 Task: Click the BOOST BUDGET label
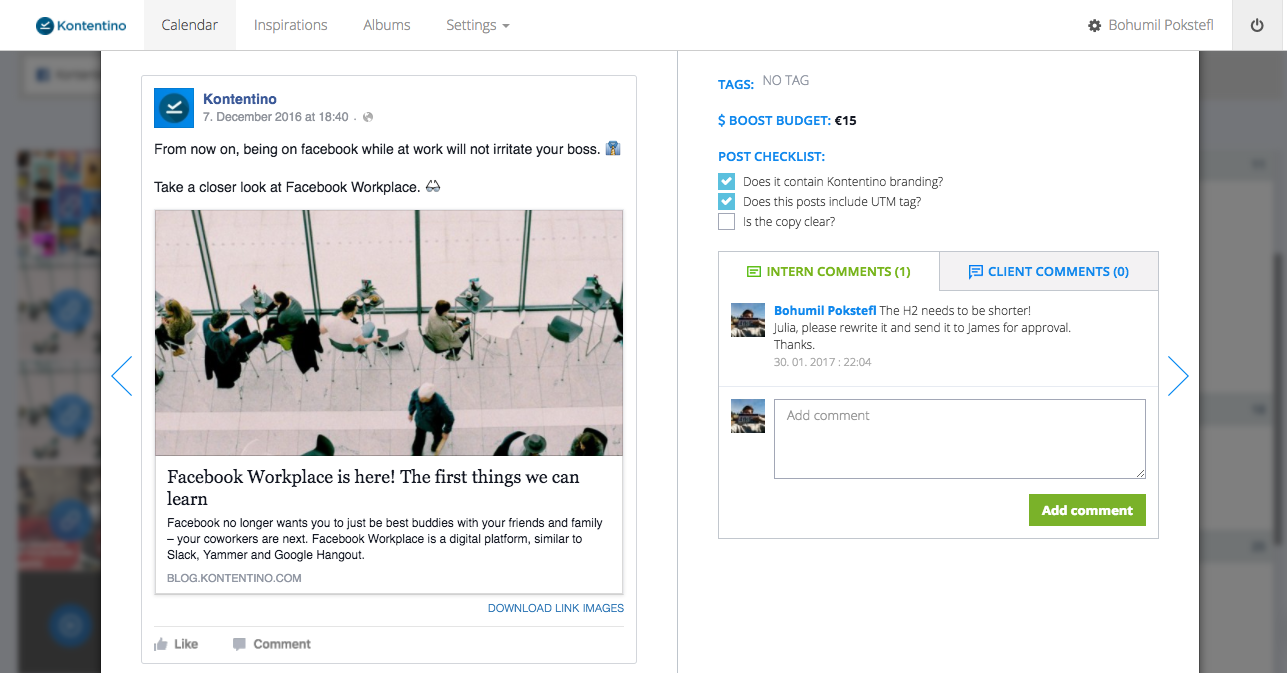[x=774, y=121]
